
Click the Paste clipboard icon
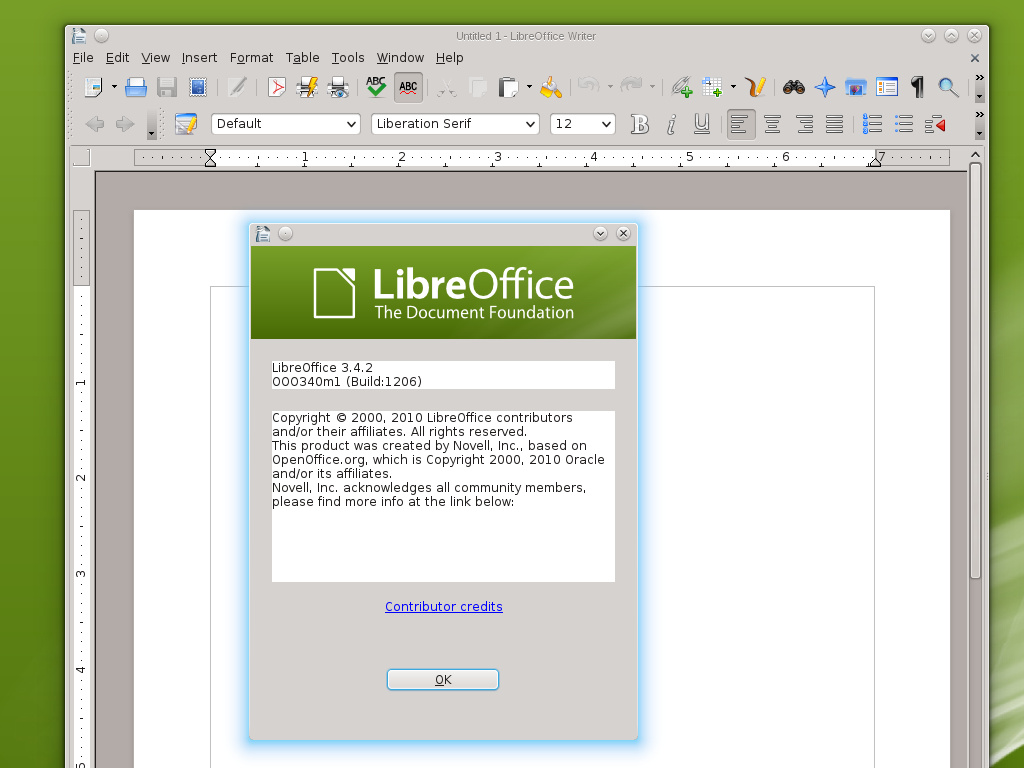click(507, 87)
